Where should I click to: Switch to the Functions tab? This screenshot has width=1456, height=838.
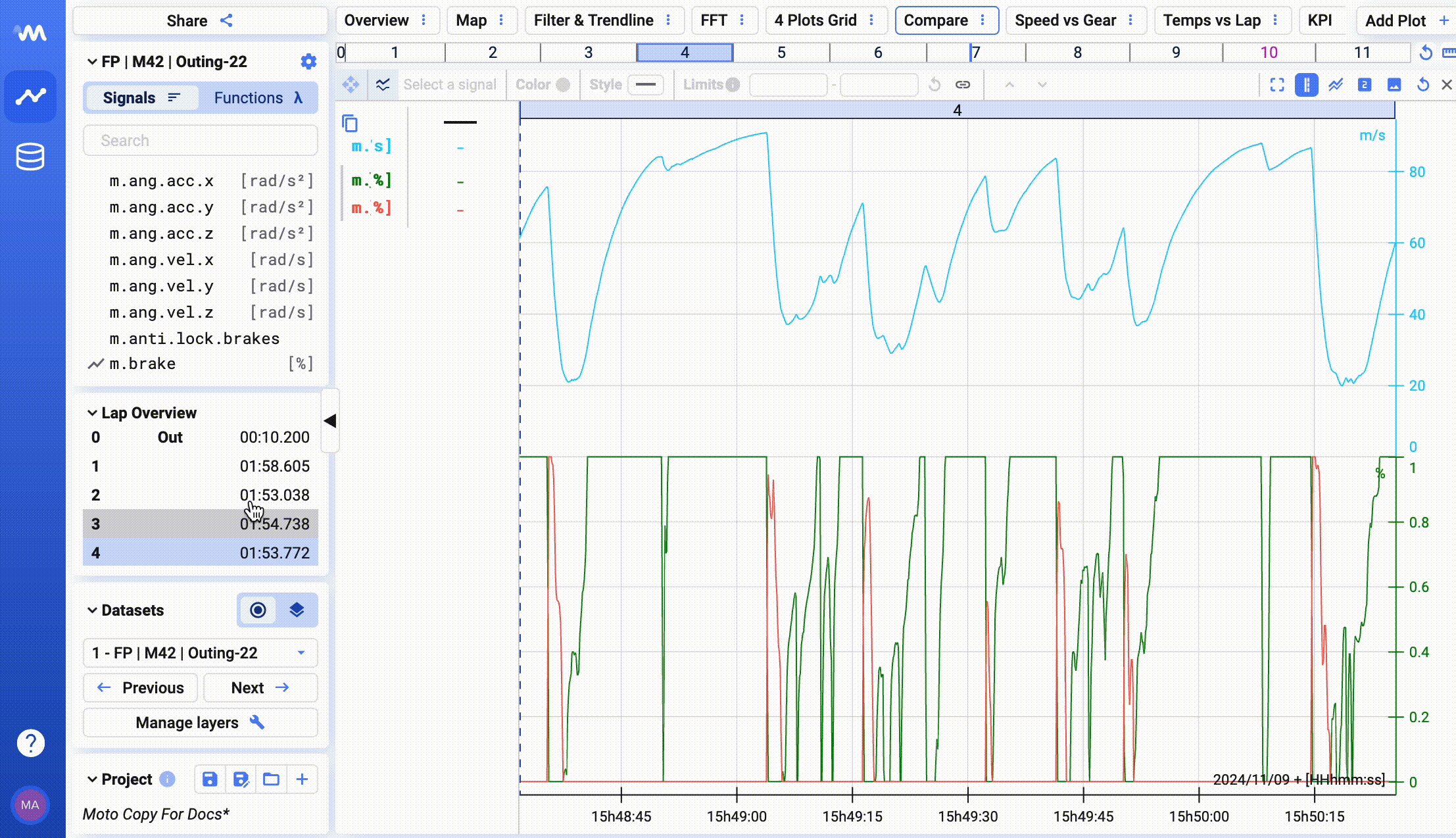(257, 98)
